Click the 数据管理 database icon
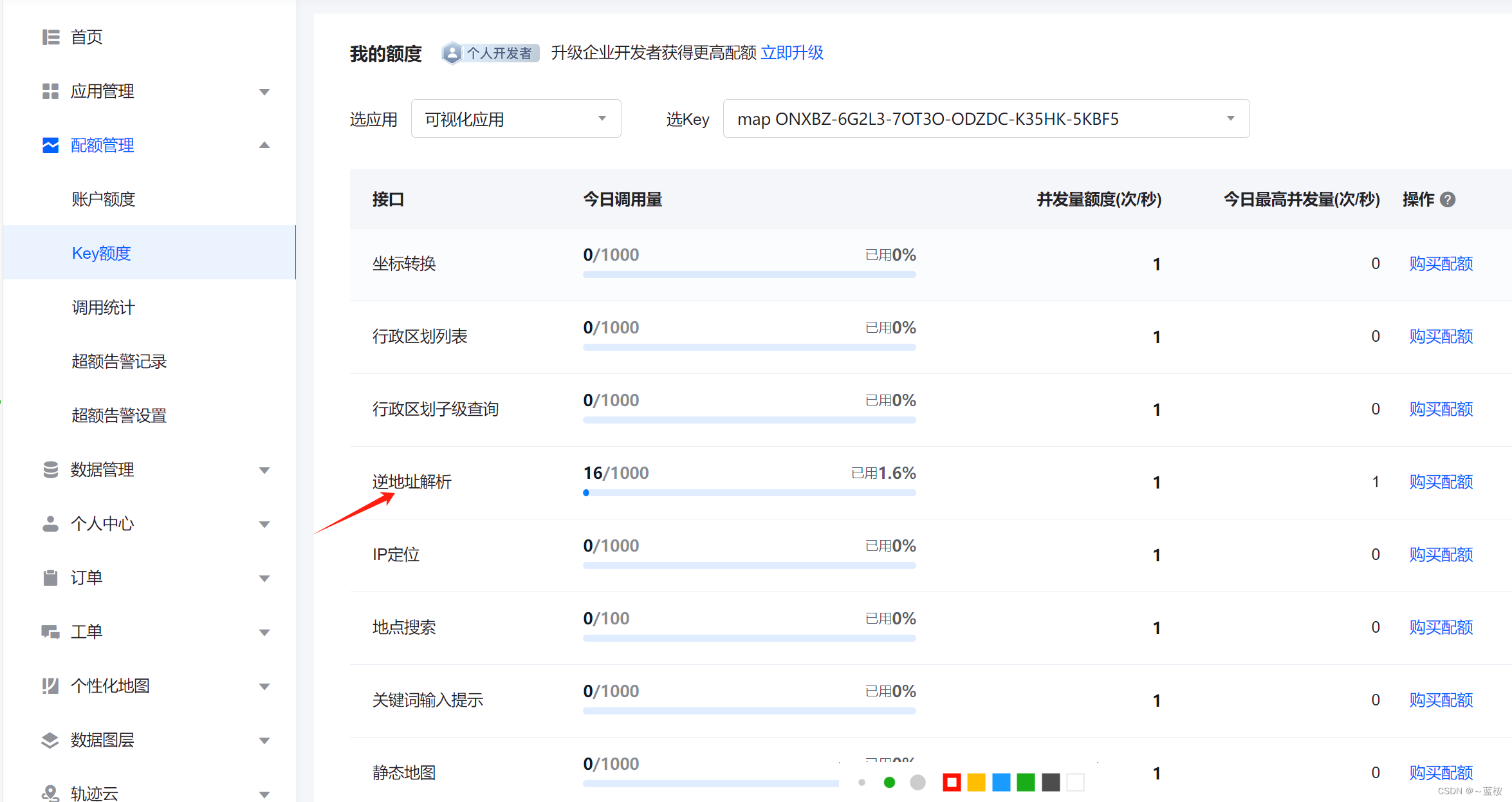 (51, 470)
